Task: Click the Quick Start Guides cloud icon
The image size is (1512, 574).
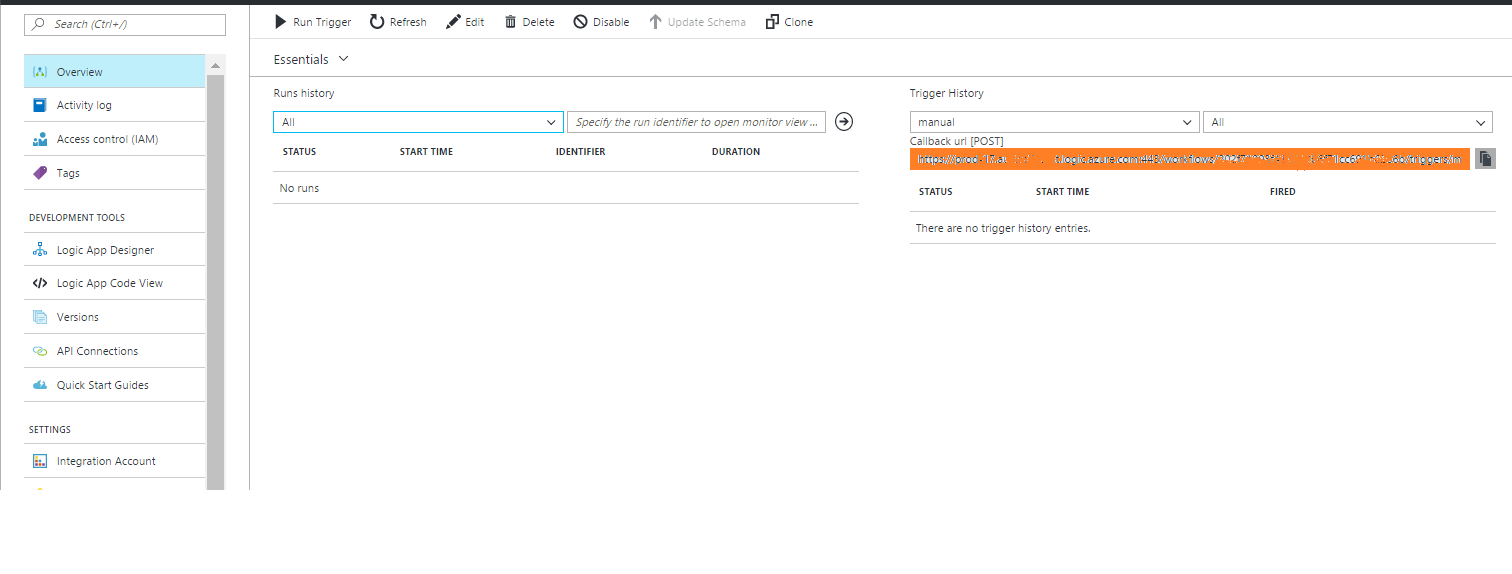Action: (x=40, y=385)
